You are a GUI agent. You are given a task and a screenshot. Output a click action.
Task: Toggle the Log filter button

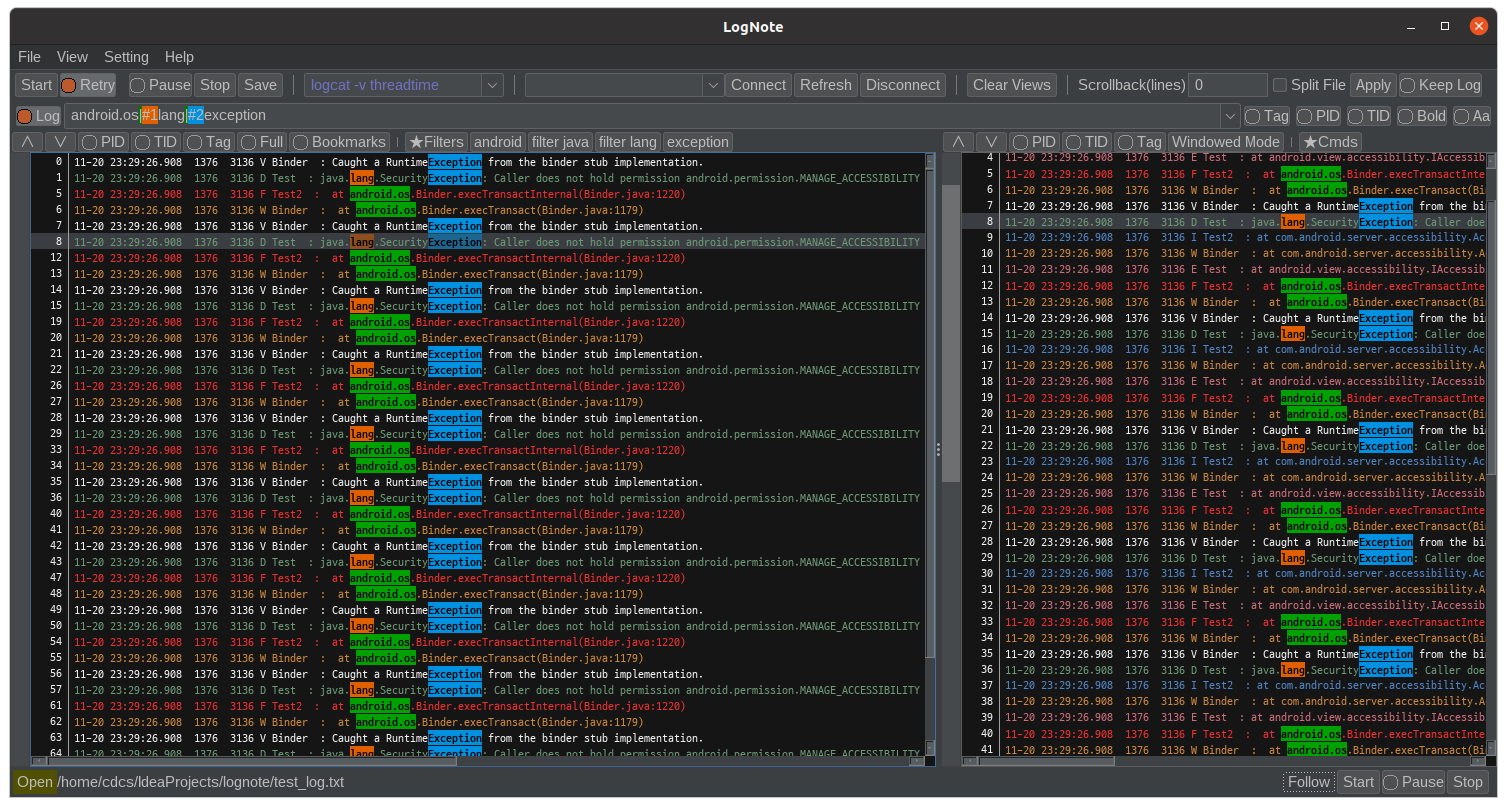pos(38,116)
